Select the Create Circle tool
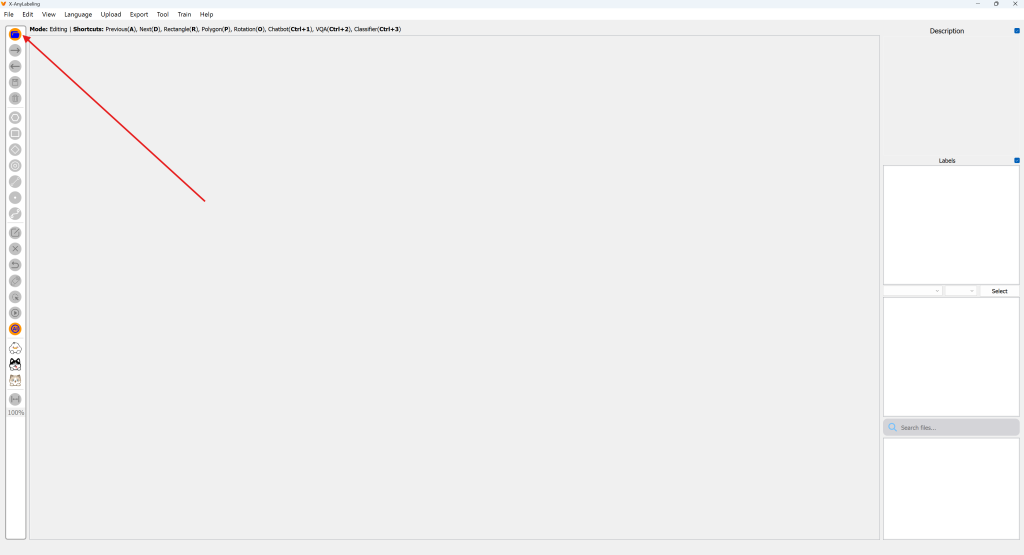Image resolution: width=1024 pixels, height=555 pixels. click(15, 165)
